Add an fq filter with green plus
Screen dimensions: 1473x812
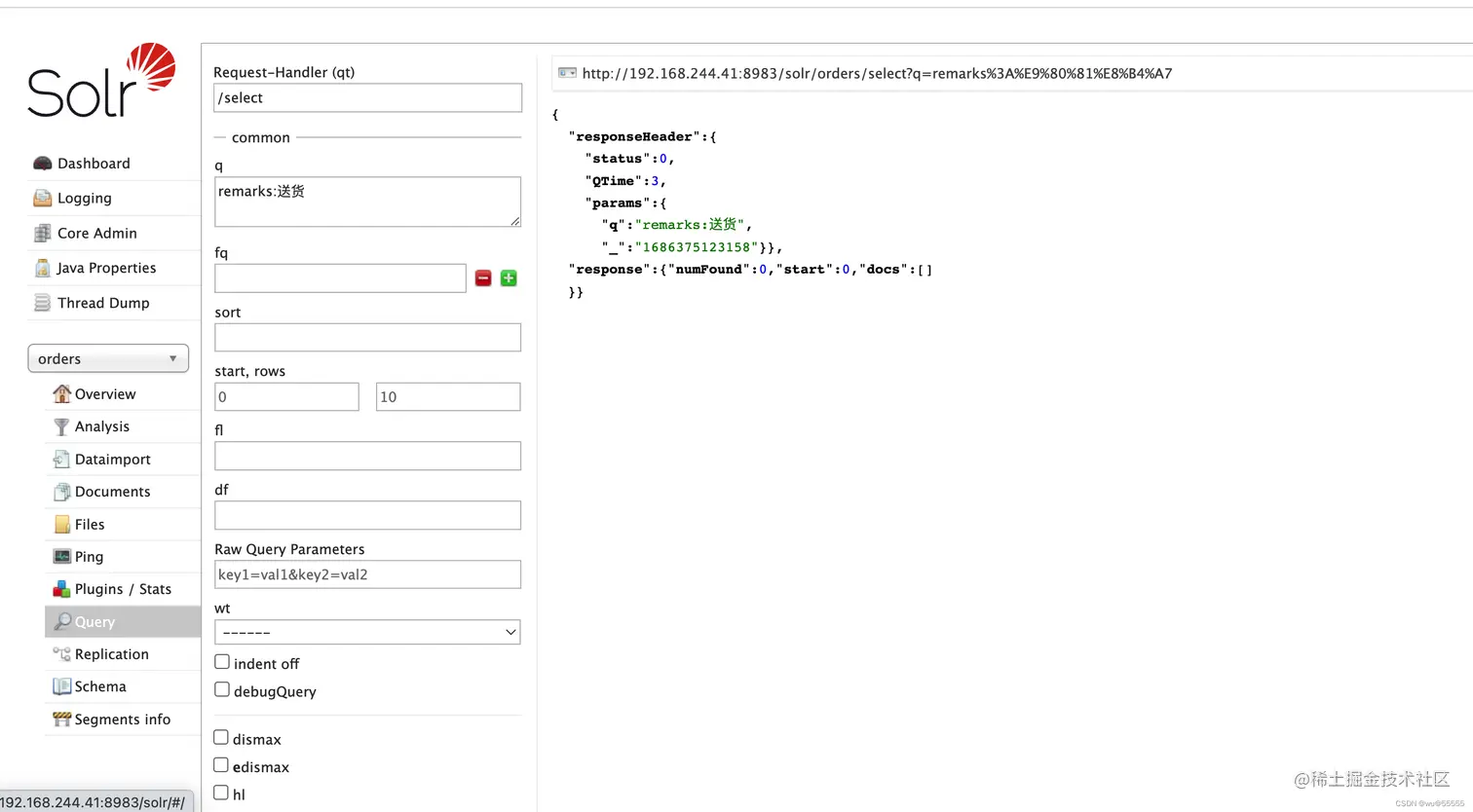tap(509, 278)
